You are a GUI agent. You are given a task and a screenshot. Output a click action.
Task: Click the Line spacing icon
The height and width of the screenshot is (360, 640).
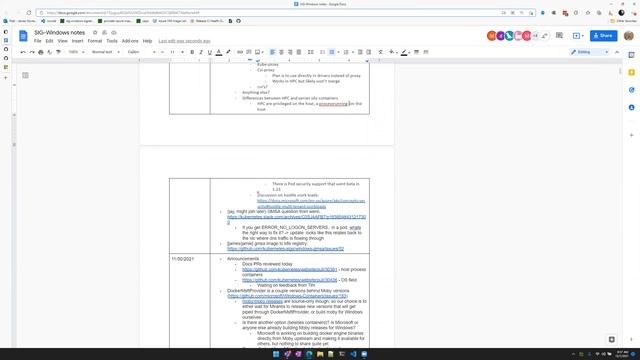click(311, 52)
